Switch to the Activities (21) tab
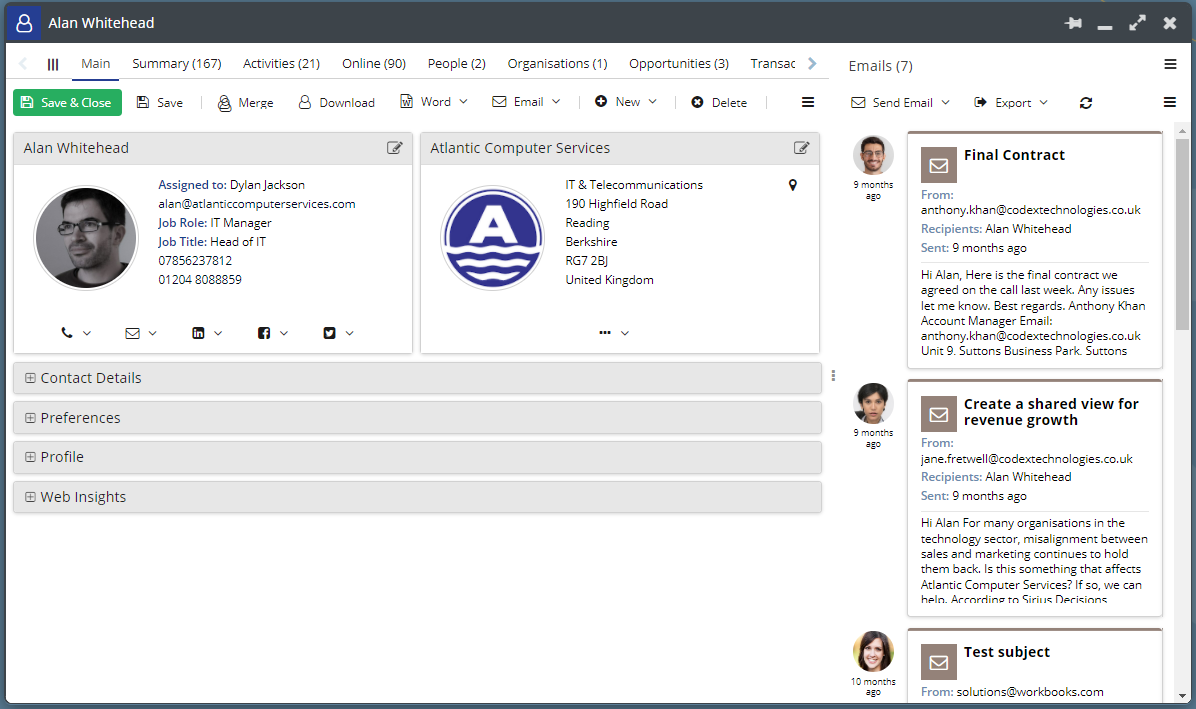 pyautogui.click(x=281, y=63)
